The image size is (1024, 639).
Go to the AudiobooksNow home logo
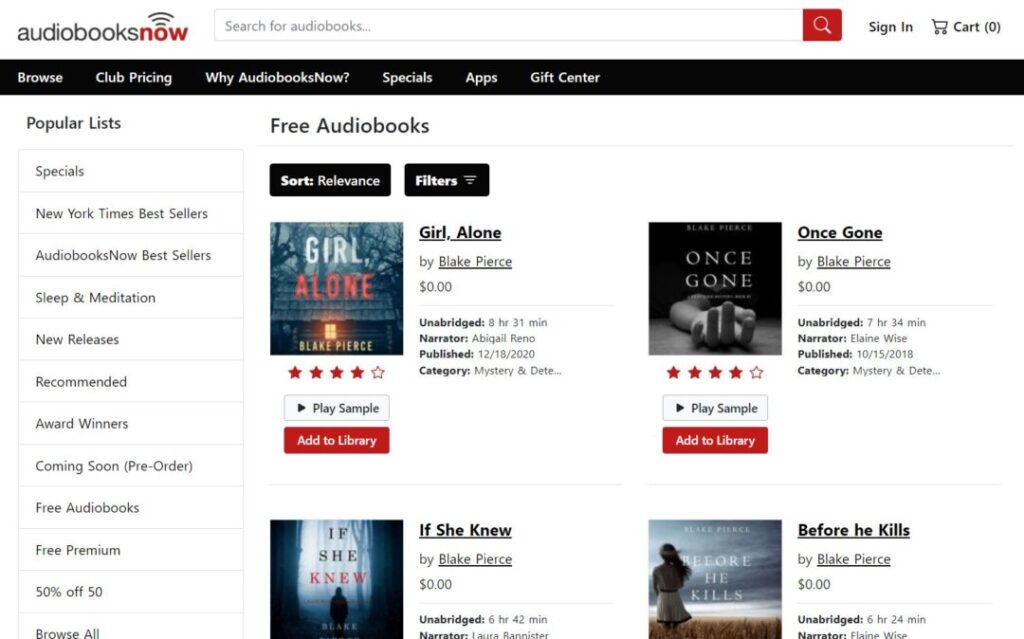(103, 27)
